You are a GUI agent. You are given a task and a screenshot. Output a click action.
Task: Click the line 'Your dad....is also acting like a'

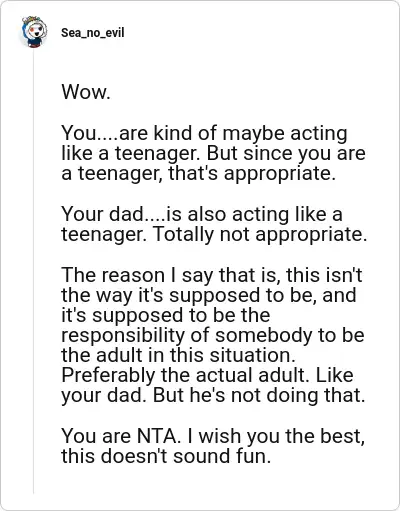(x=202, y=214)
